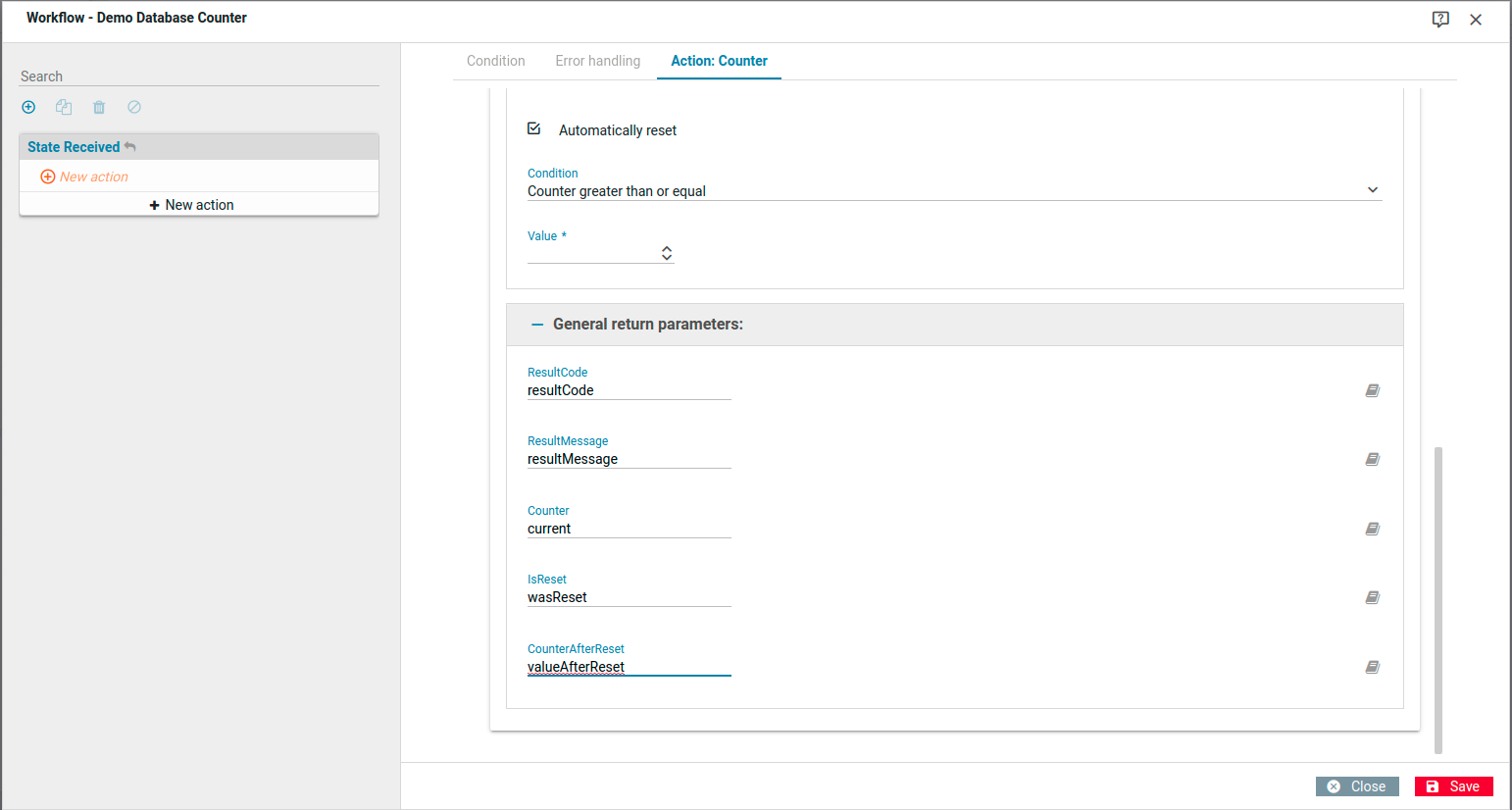
Task: Click the add (plus) icon in left toolbar
Action: (x=28, y=107)
